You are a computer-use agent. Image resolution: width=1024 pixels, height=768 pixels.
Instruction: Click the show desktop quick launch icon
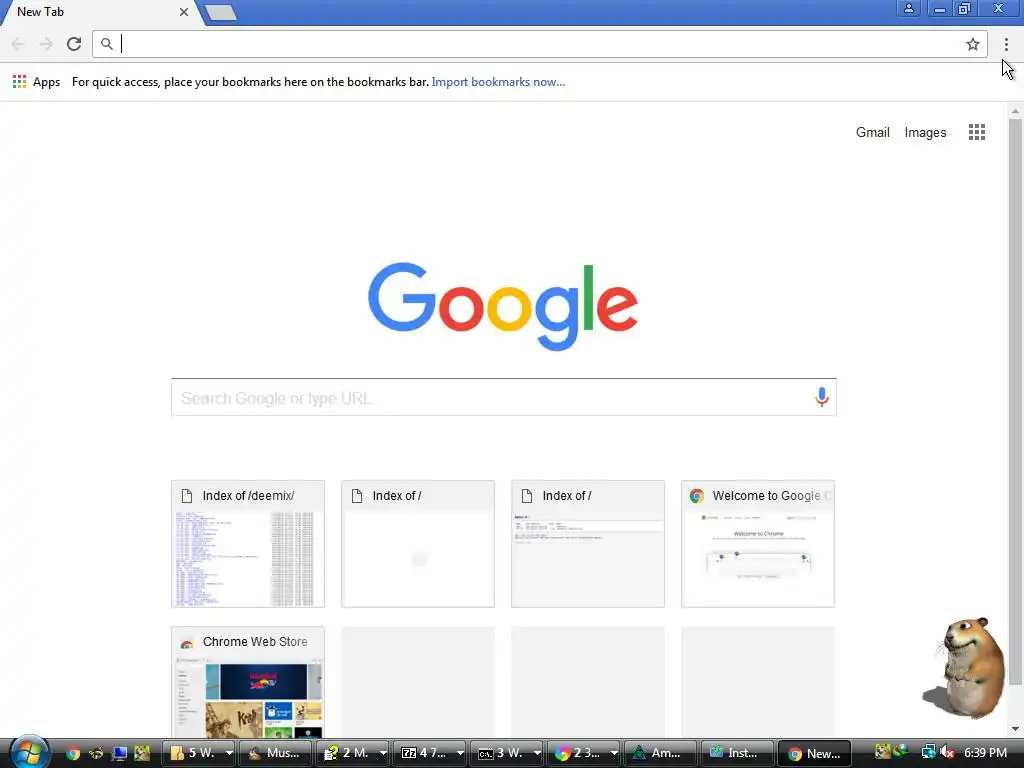point(119,753)
